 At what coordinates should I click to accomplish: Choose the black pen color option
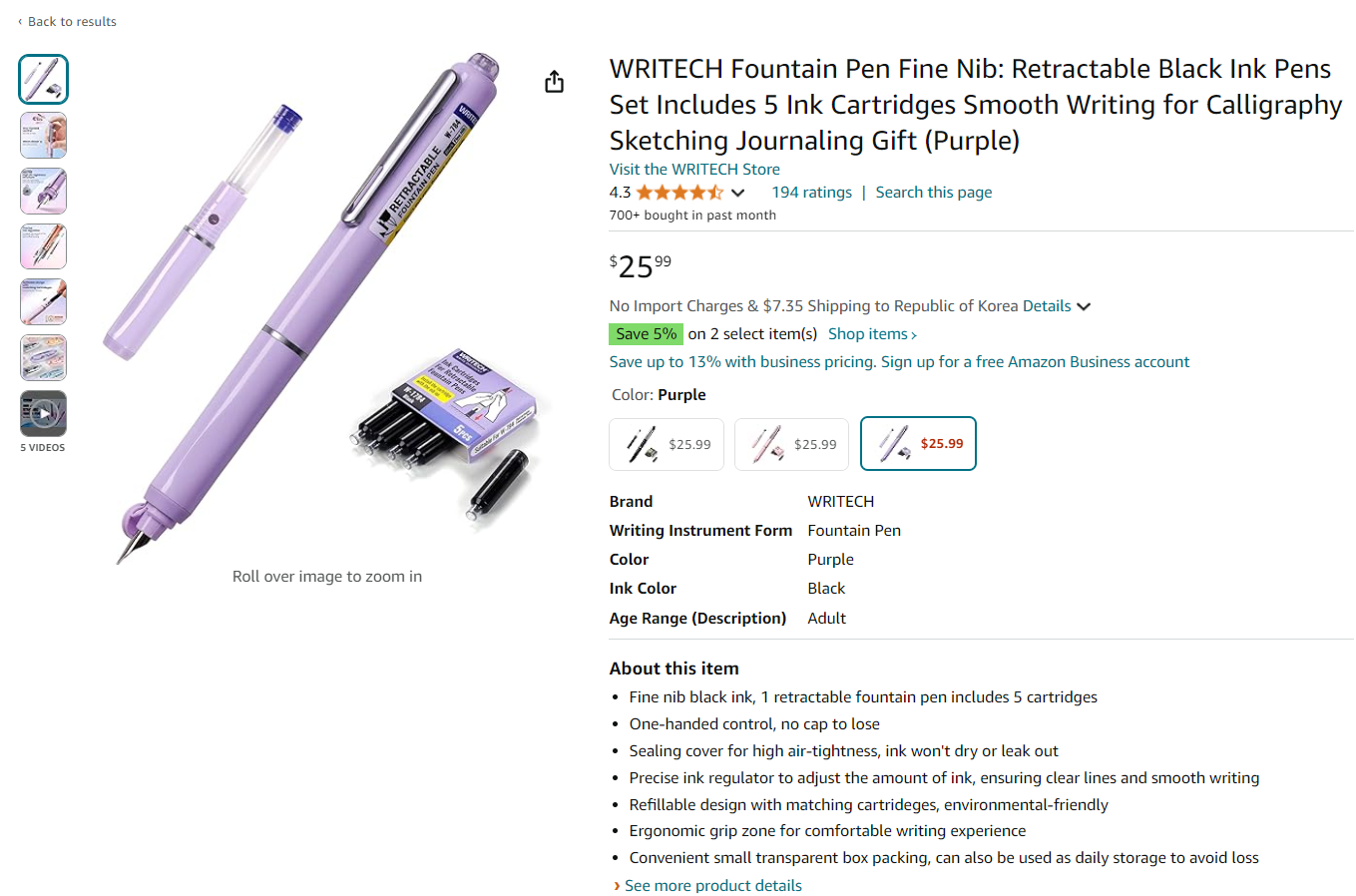(667, 444)
